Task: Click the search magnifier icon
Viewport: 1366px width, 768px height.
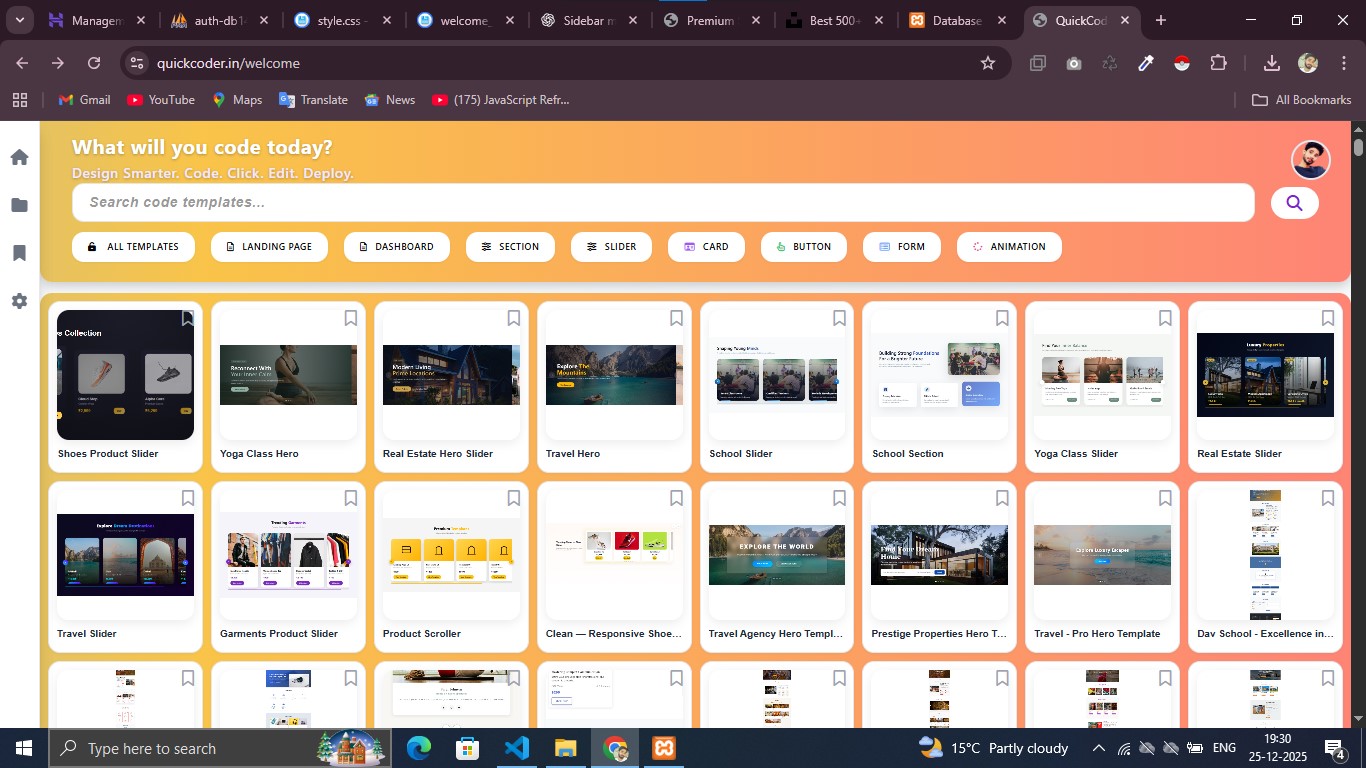Action: click(x=1294, y=202)
